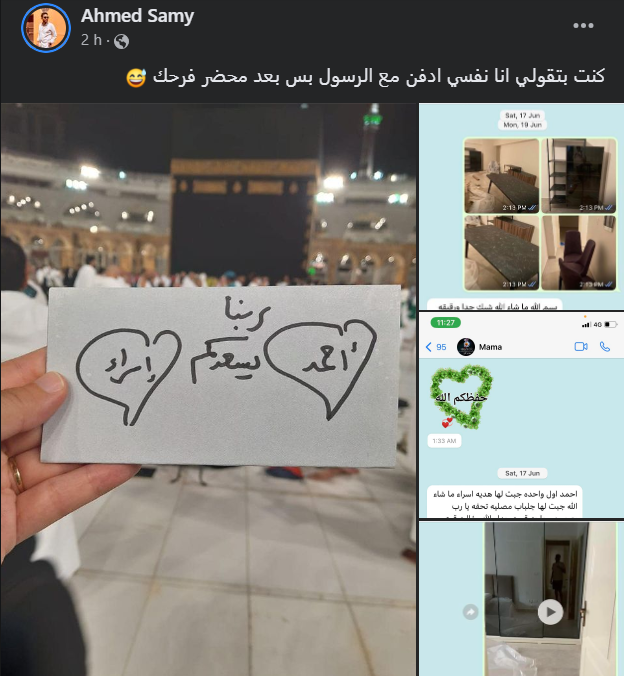
Task: Click the Ahmed Samy name link
Action: click(137, 16)
